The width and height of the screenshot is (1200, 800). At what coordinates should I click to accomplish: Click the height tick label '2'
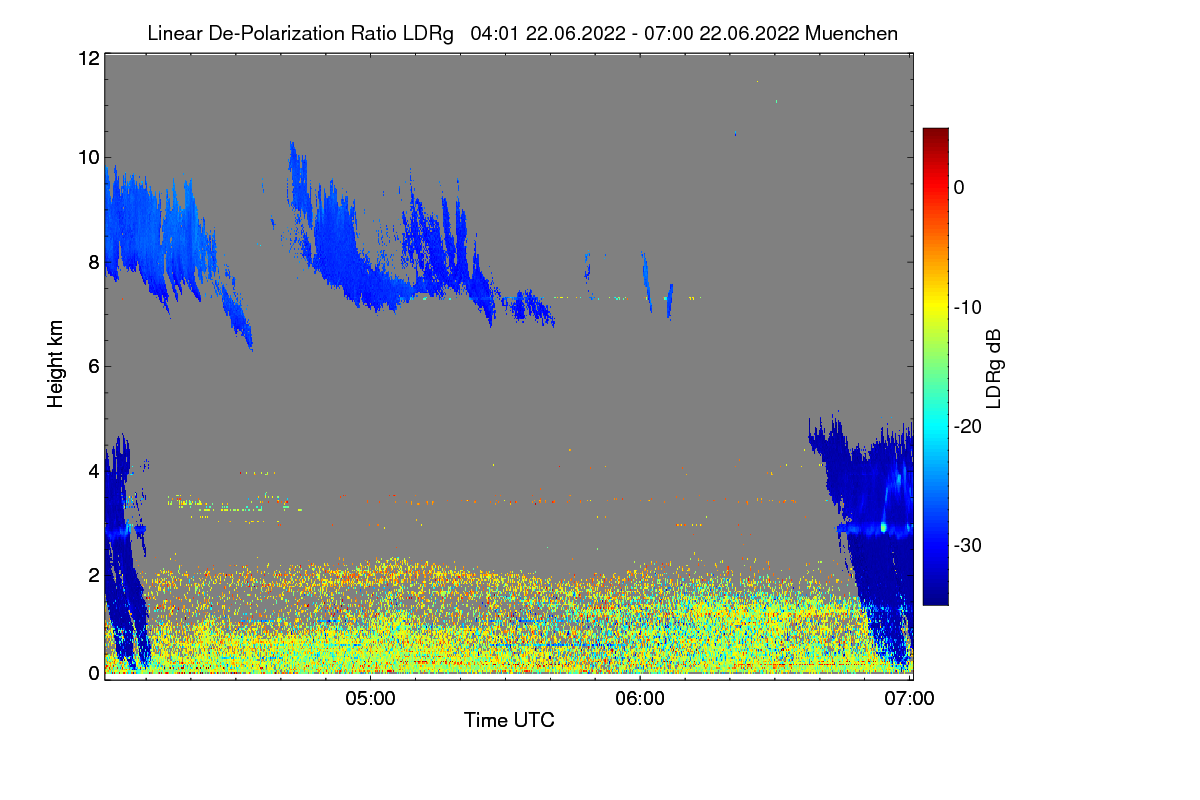point(93,574)
